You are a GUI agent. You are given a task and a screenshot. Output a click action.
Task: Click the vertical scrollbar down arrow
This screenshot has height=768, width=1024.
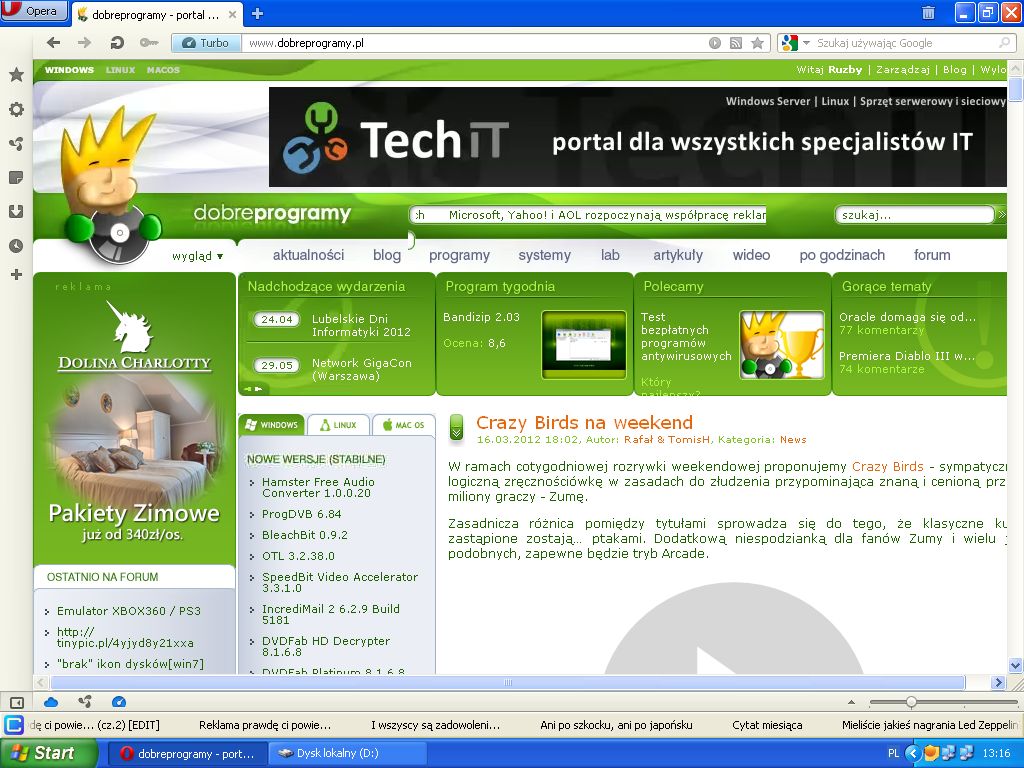pos(1016,665)
